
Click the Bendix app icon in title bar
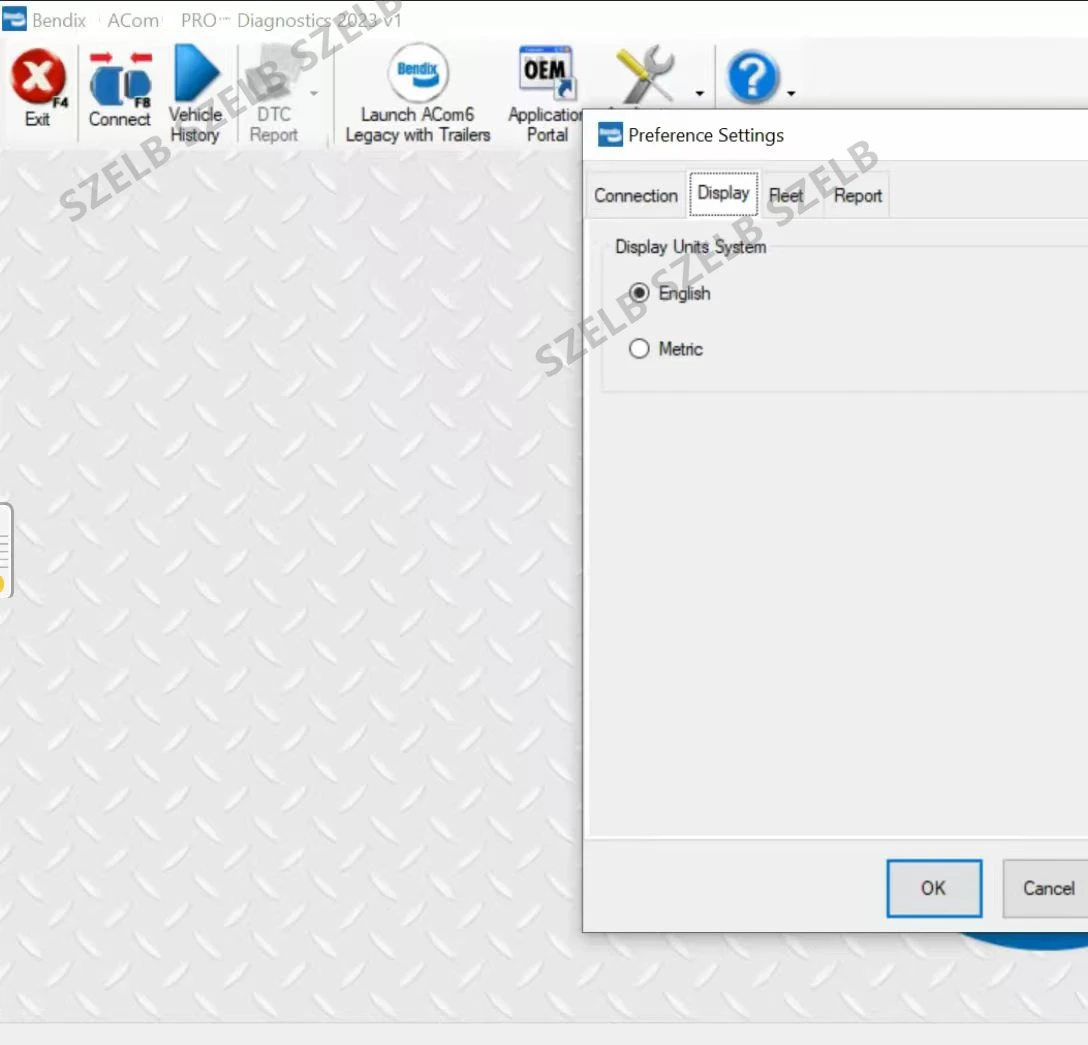click(15, 19)
